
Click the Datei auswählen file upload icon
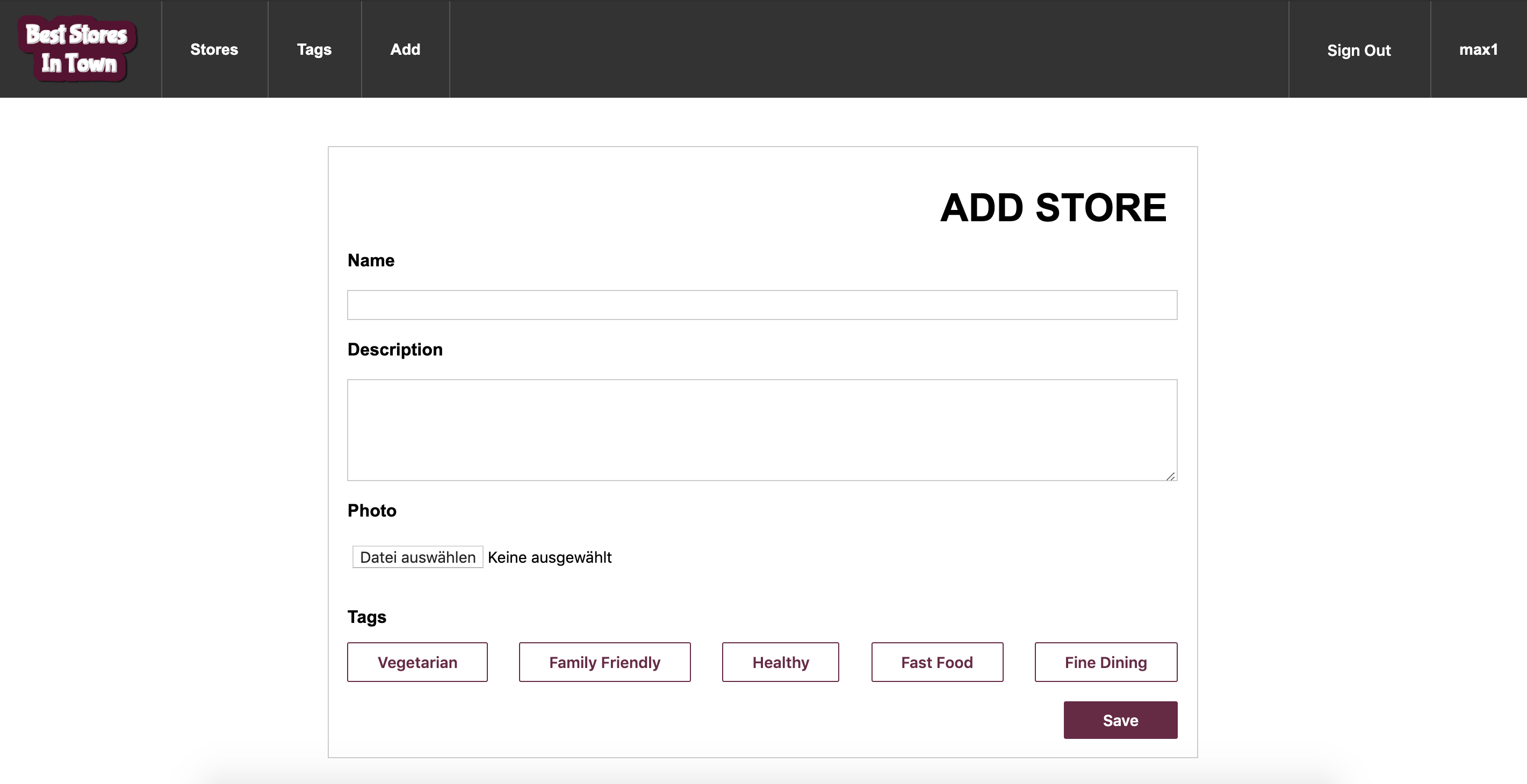point(417,557)
